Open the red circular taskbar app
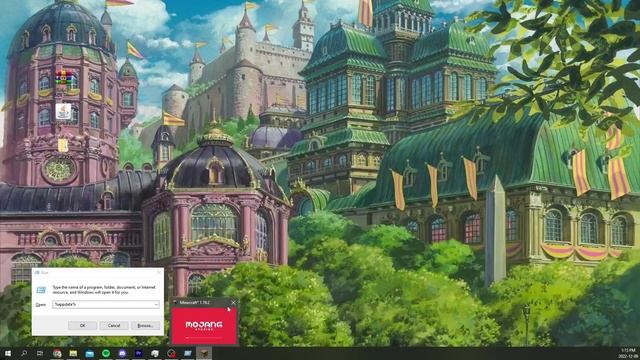 [171, 353]
